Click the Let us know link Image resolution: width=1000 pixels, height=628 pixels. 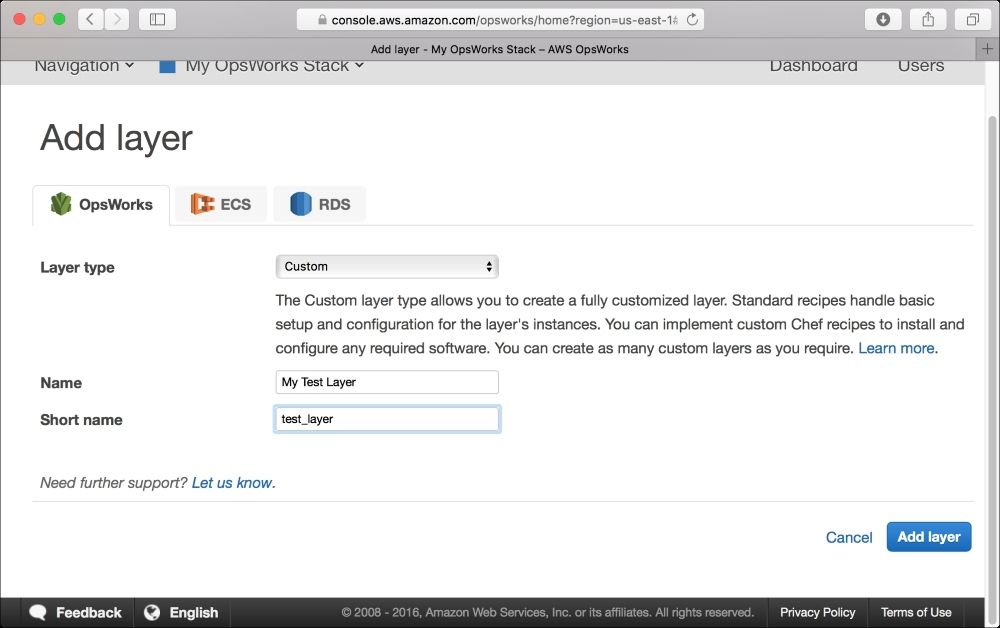(232, 483)
